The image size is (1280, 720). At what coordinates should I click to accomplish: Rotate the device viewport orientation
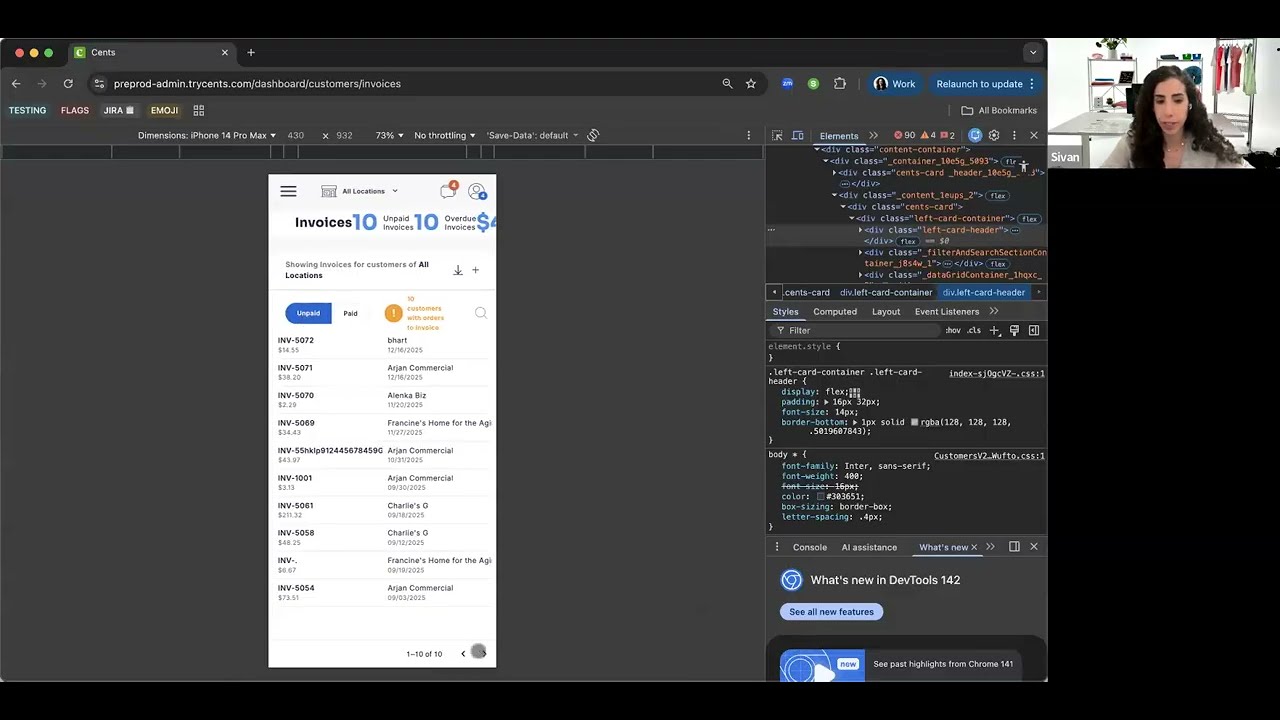coord(593,135)
